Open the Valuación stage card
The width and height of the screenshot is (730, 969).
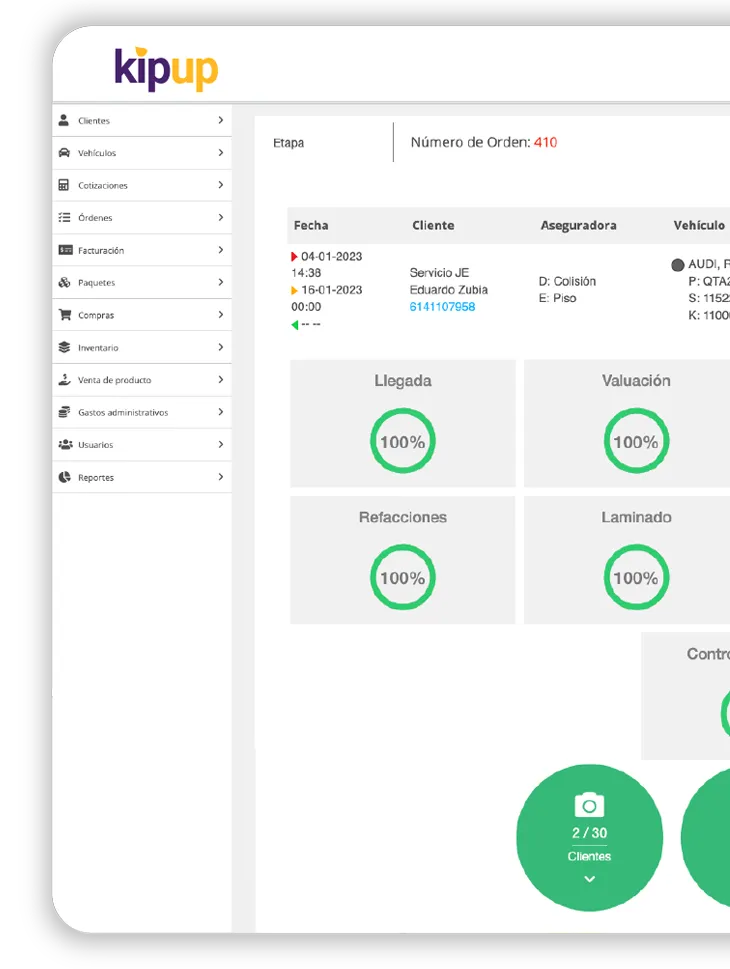[627, 423]
